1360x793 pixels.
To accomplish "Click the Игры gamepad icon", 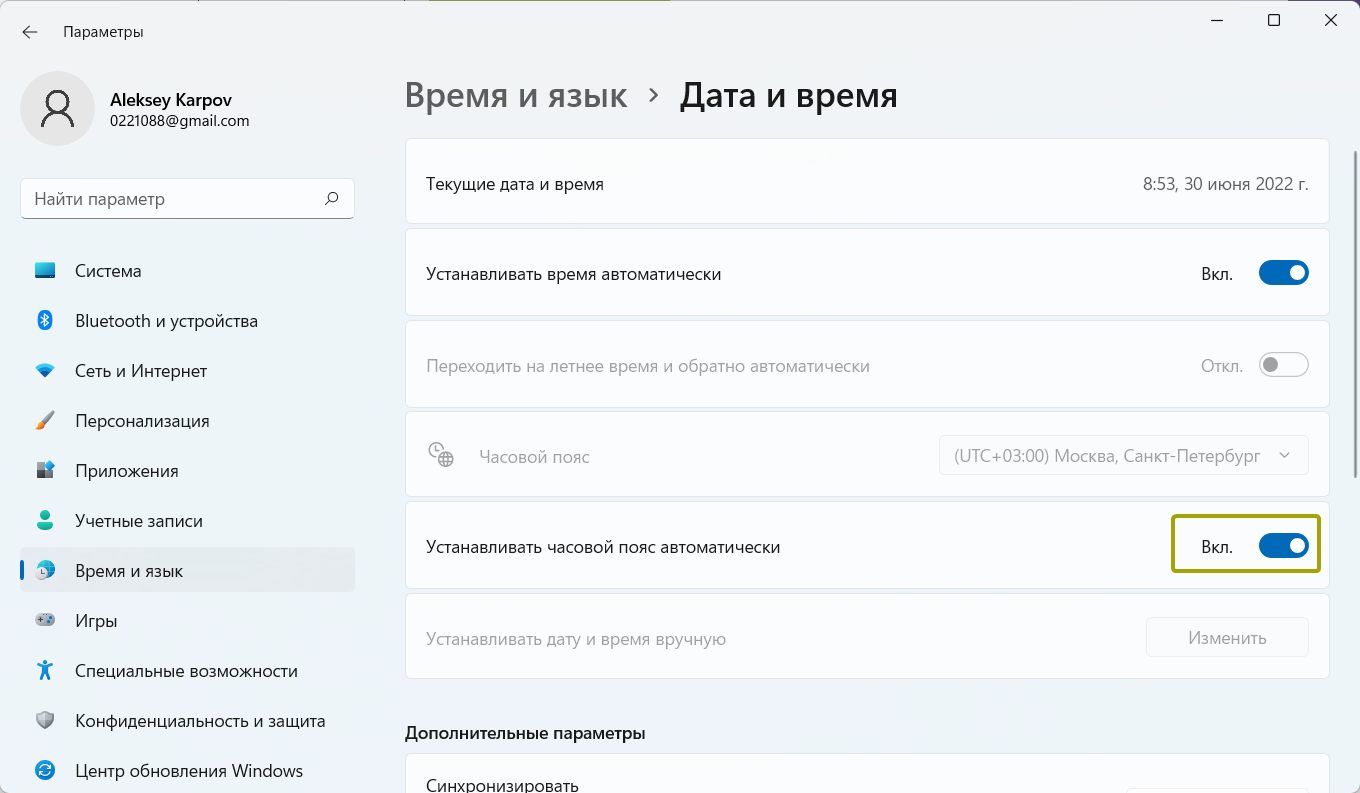I will [45, 620].
